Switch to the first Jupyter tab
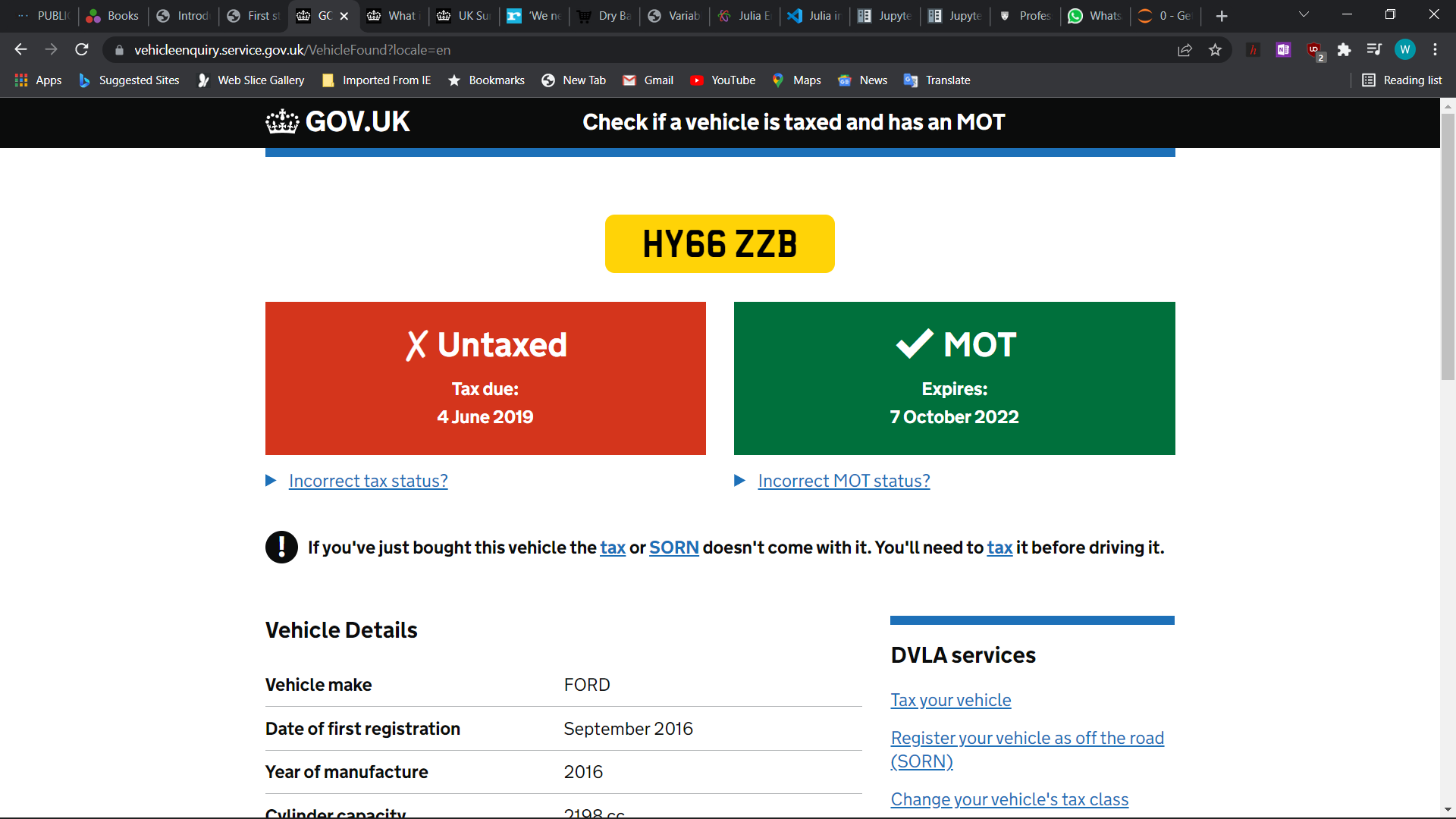Image resolution: width=1456 pixels, height=819 pixels. point(885,16)
